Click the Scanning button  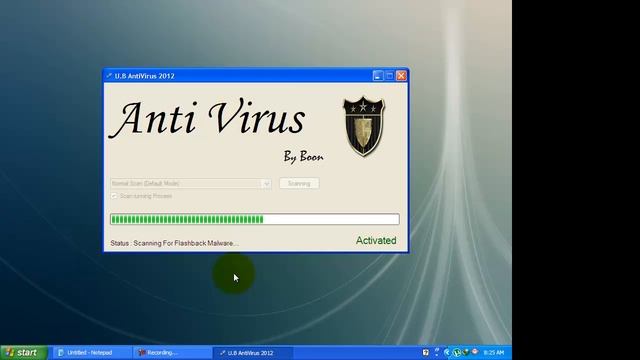pos(299,183)
